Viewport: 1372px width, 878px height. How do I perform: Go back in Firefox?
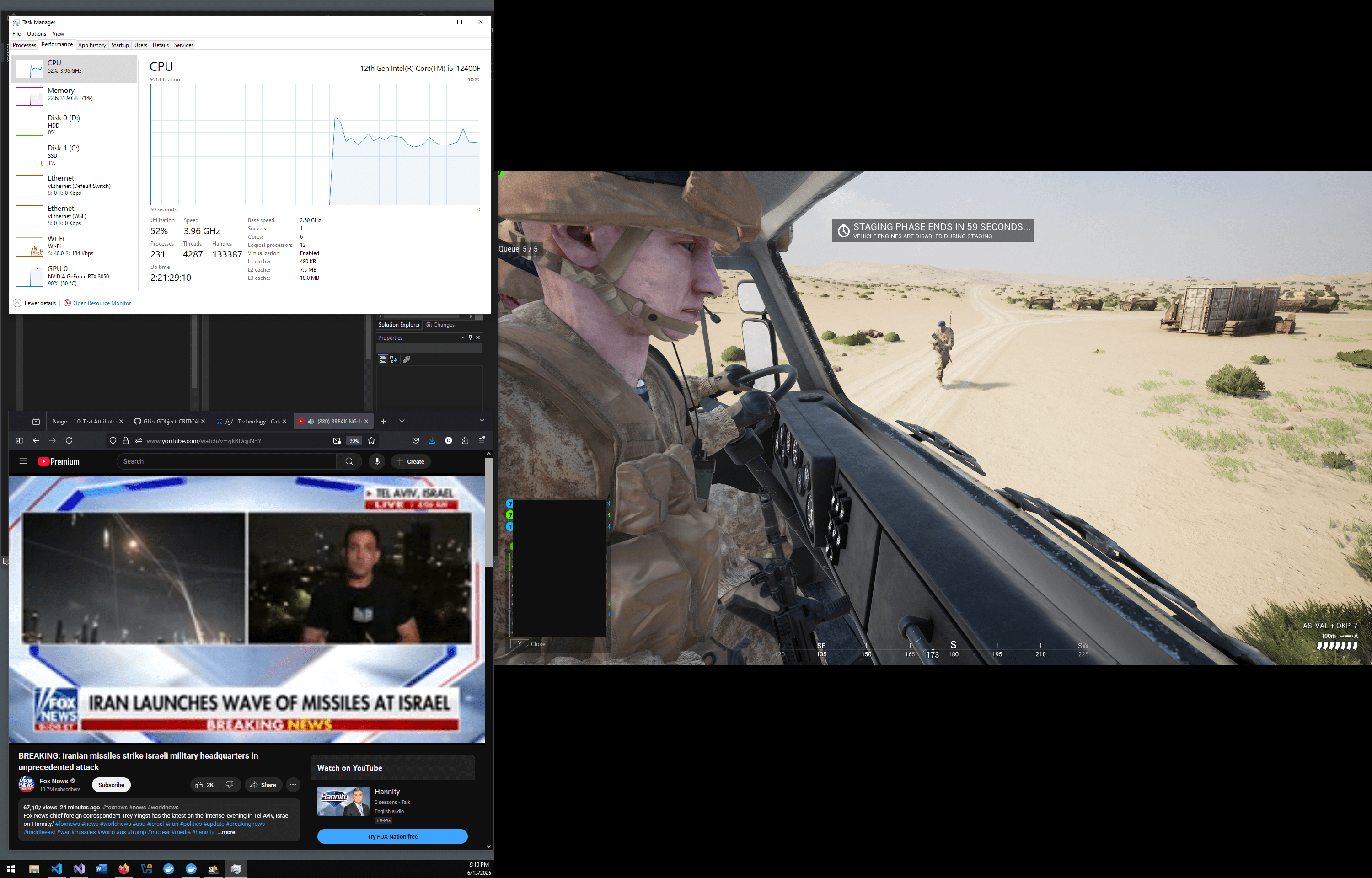(x=36, y=440)
